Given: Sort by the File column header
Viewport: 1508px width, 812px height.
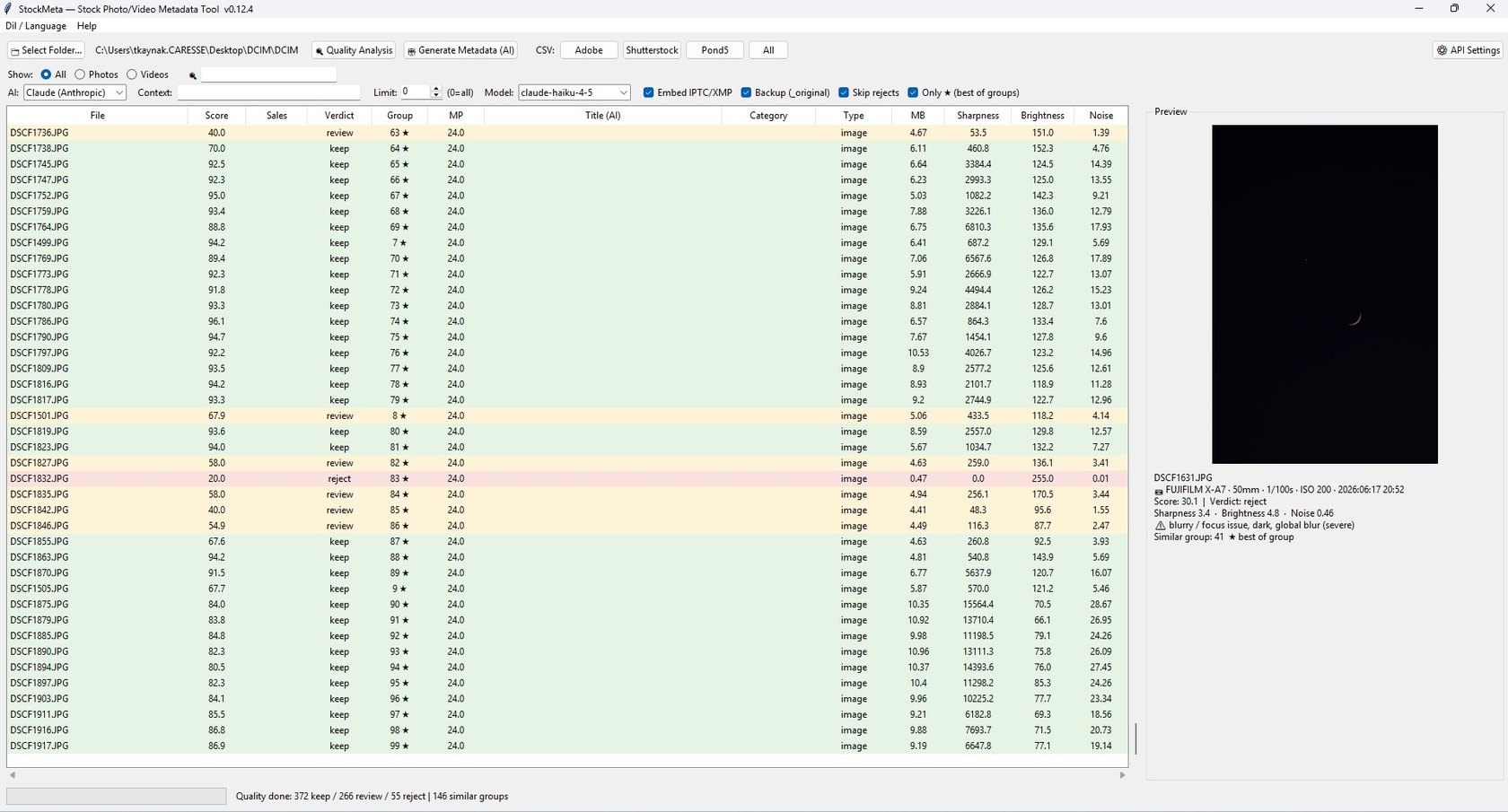Looking at the screenshot, I should coord(98,116).
